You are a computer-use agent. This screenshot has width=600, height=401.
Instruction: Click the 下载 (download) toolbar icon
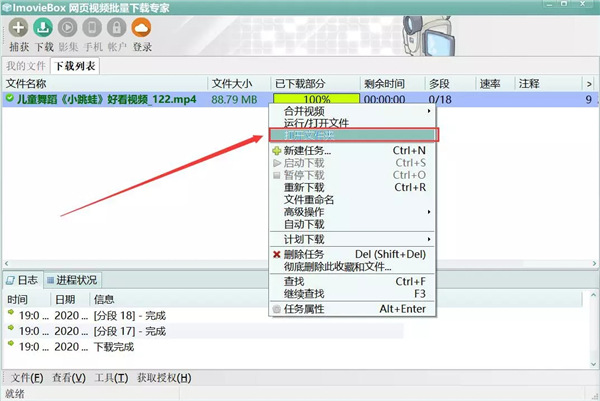point(44,28)
